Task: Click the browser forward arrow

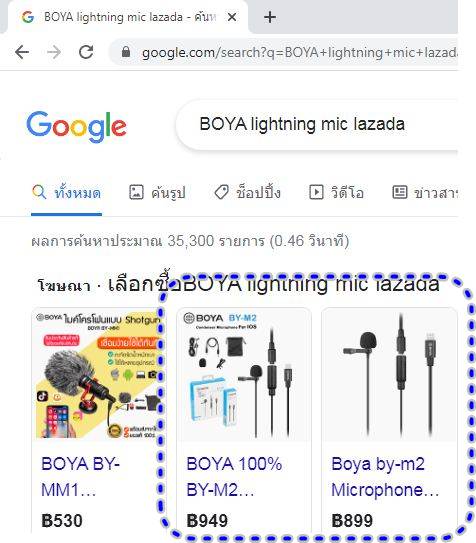Action: [54, 52]
